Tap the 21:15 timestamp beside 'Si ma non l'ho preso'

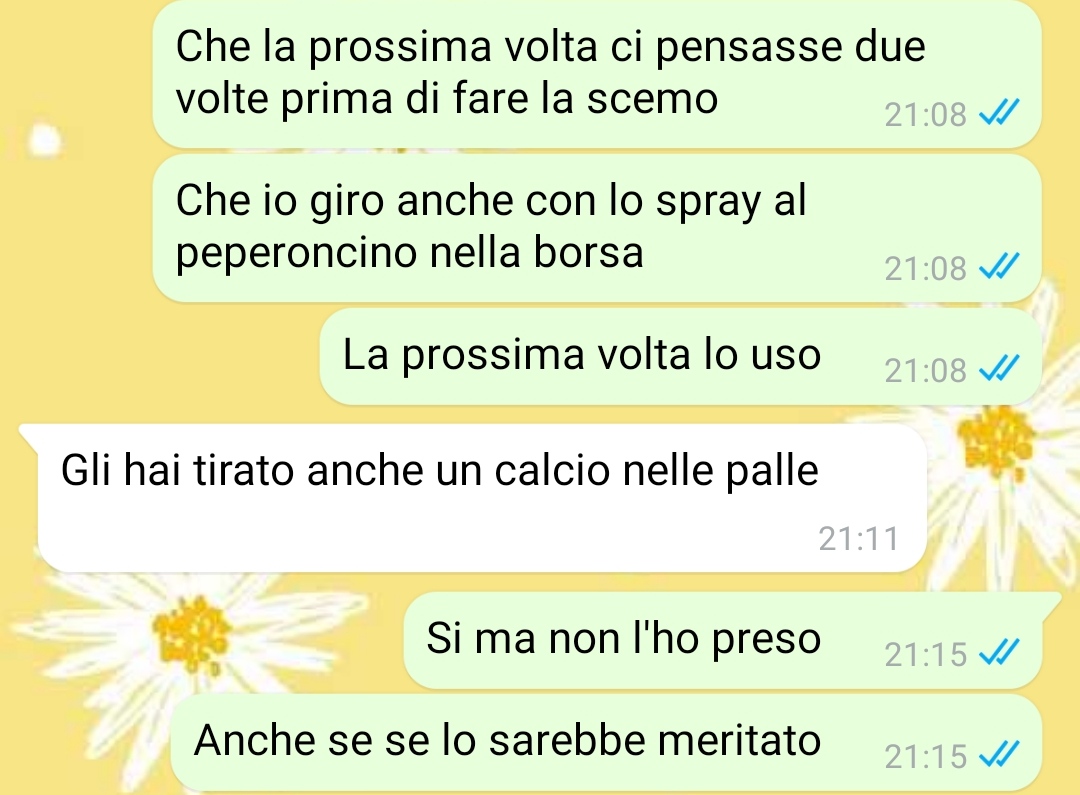click(x=926, y=654)
